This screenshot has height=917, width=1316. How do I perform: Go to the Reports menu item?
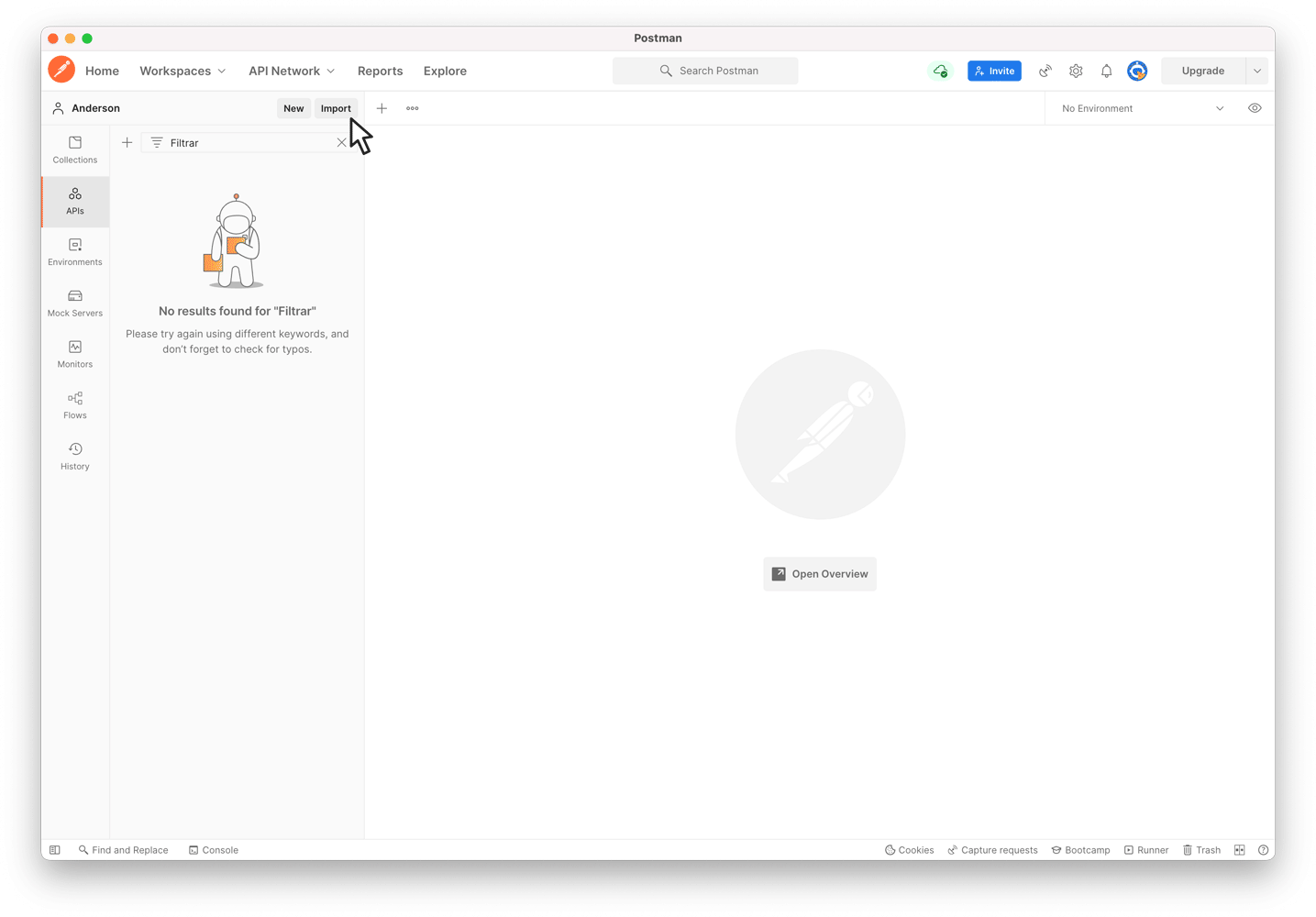[x=380, y=71]
